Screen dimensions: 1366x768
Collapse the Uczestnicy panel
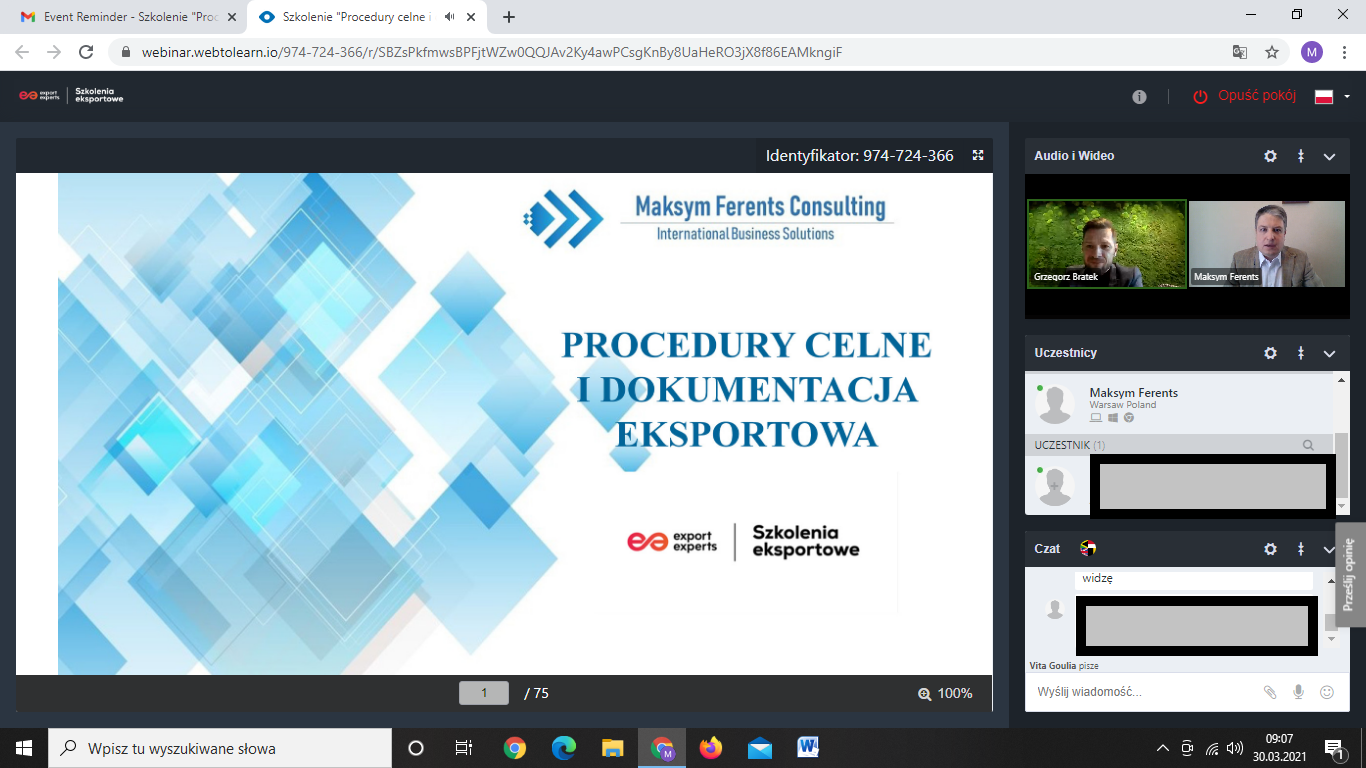point(1330,353)
